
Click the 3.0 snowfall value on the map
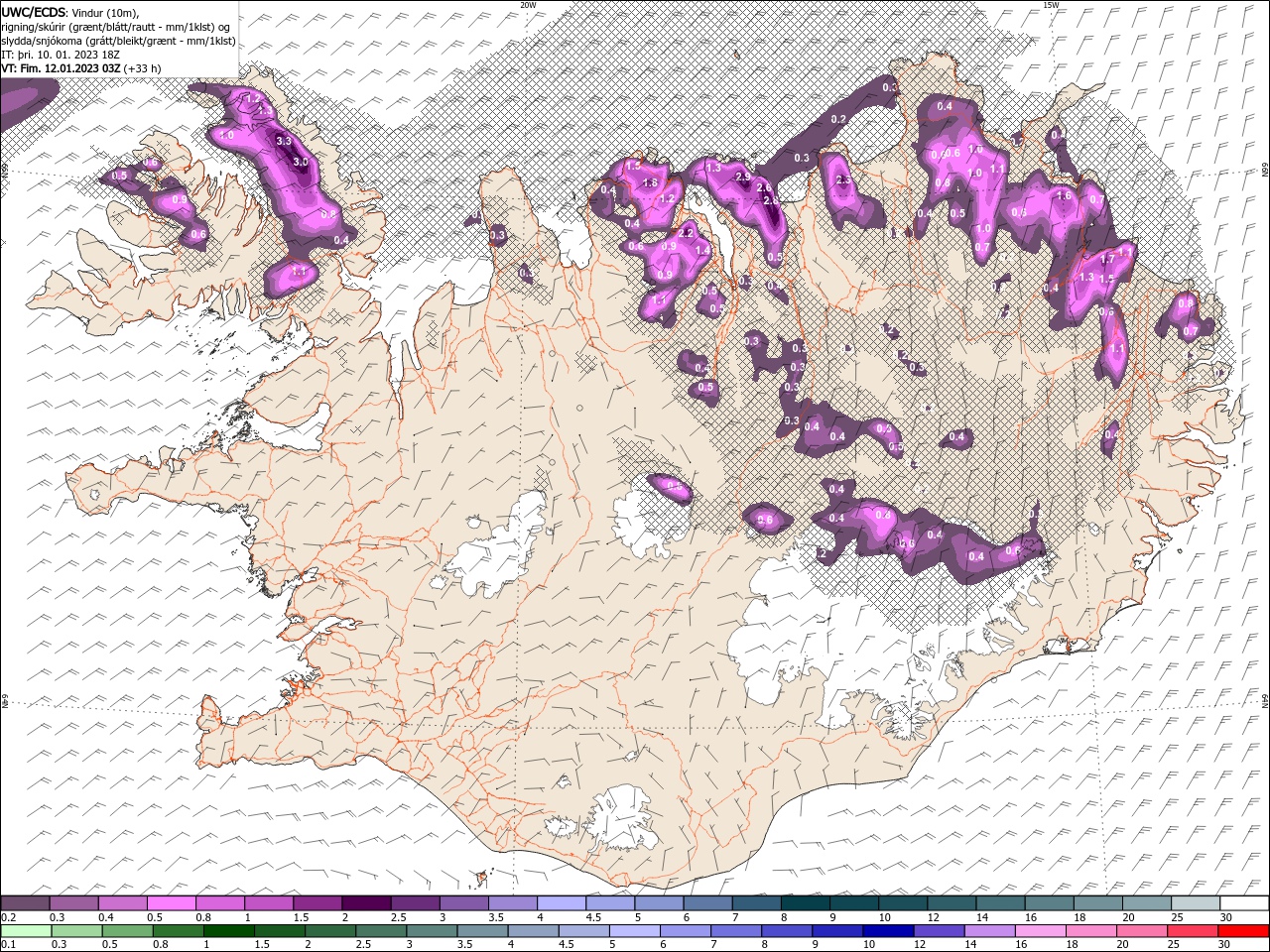tap(301, 161)
